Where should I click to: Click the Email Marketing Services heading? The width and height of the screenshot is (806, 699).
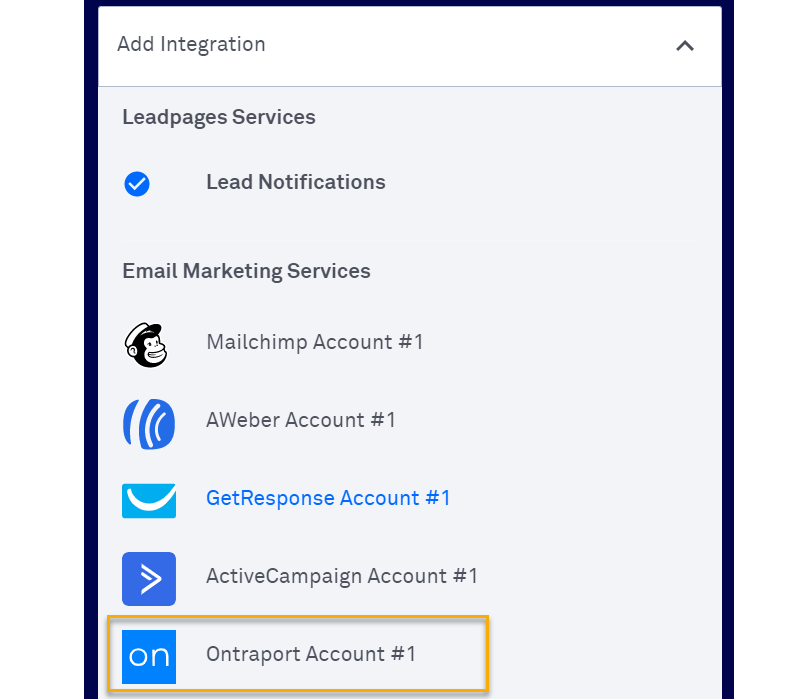pyautogui.click(x=246, y=271)
